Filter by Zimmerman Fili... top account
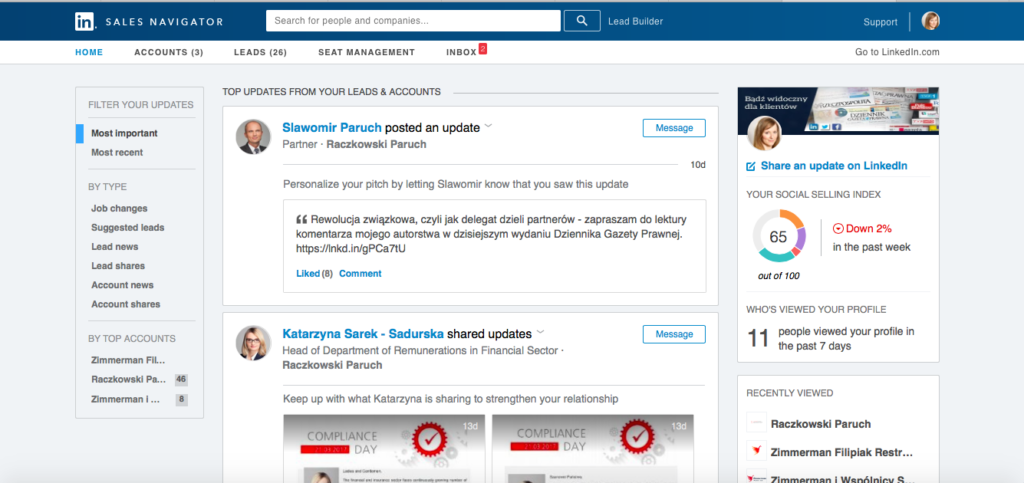The width and height of the screenshot is (1024, 483). point(129,360)
